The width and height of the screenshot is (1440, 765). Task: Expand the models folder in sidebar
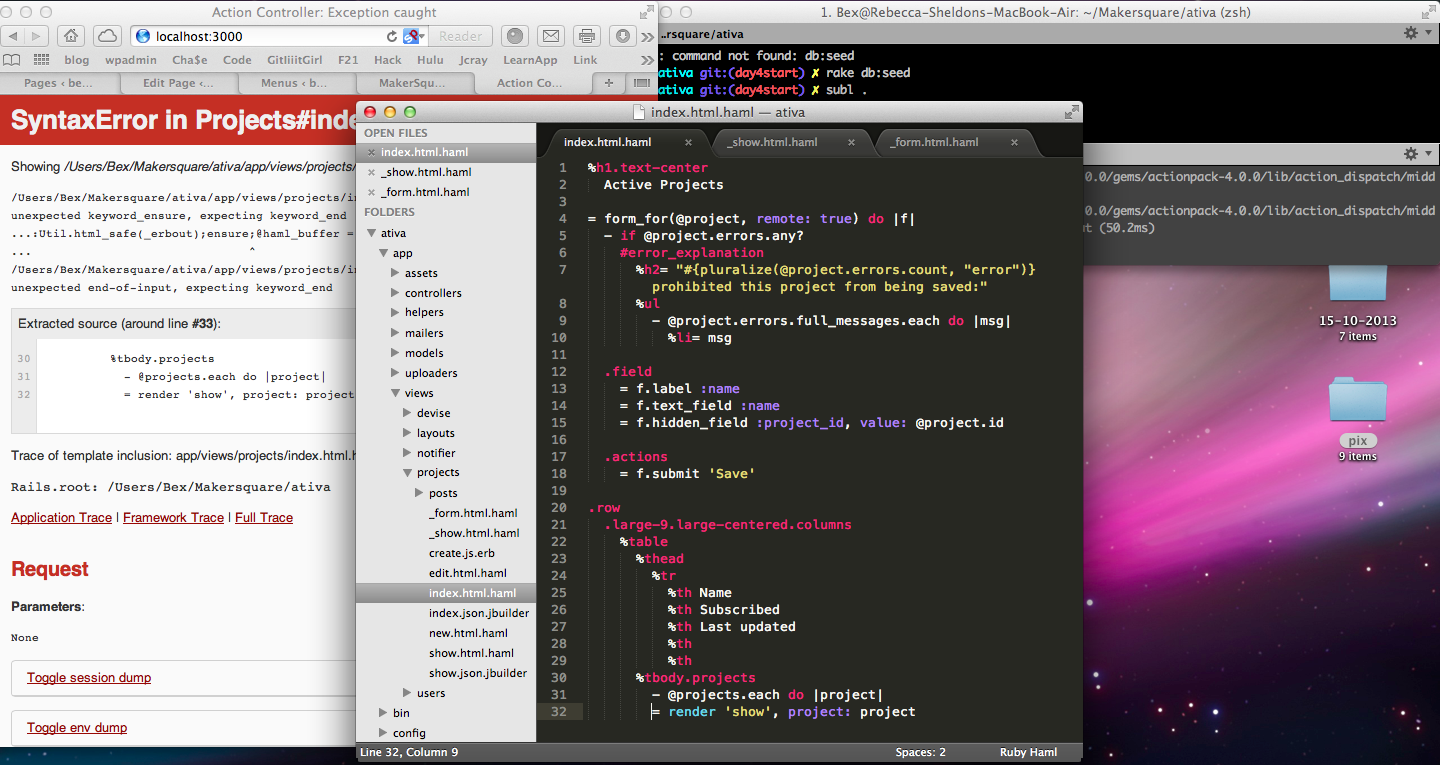pos(395,353)
